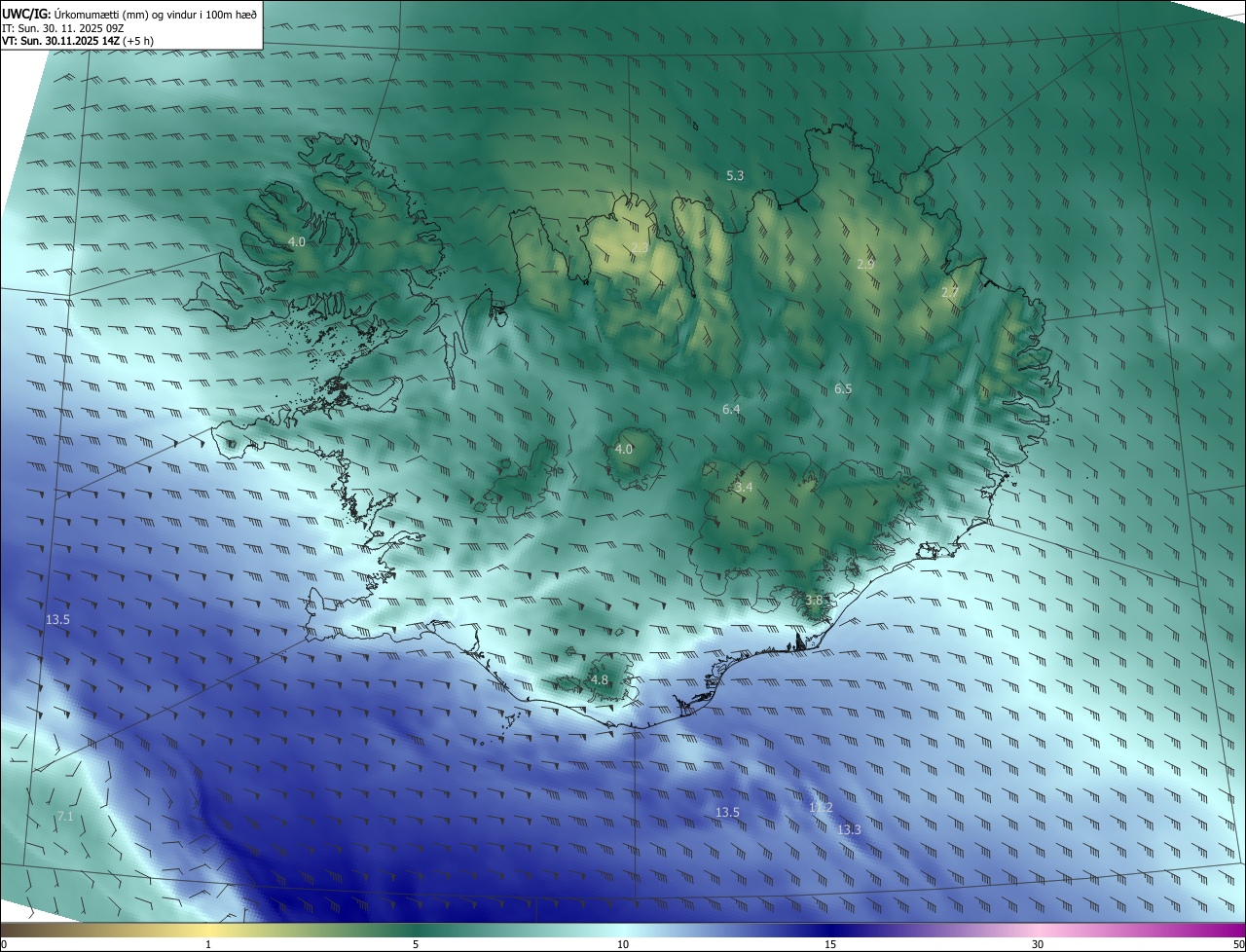Click the 50 label on the colour scale

coord(1238,944)
